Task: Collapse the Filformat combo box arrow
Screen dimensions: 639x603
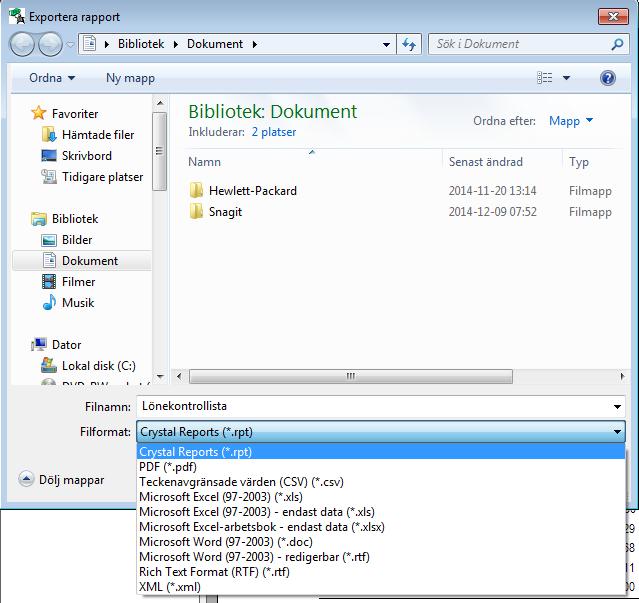Action: pyautogui.click(x=617, y=431)
